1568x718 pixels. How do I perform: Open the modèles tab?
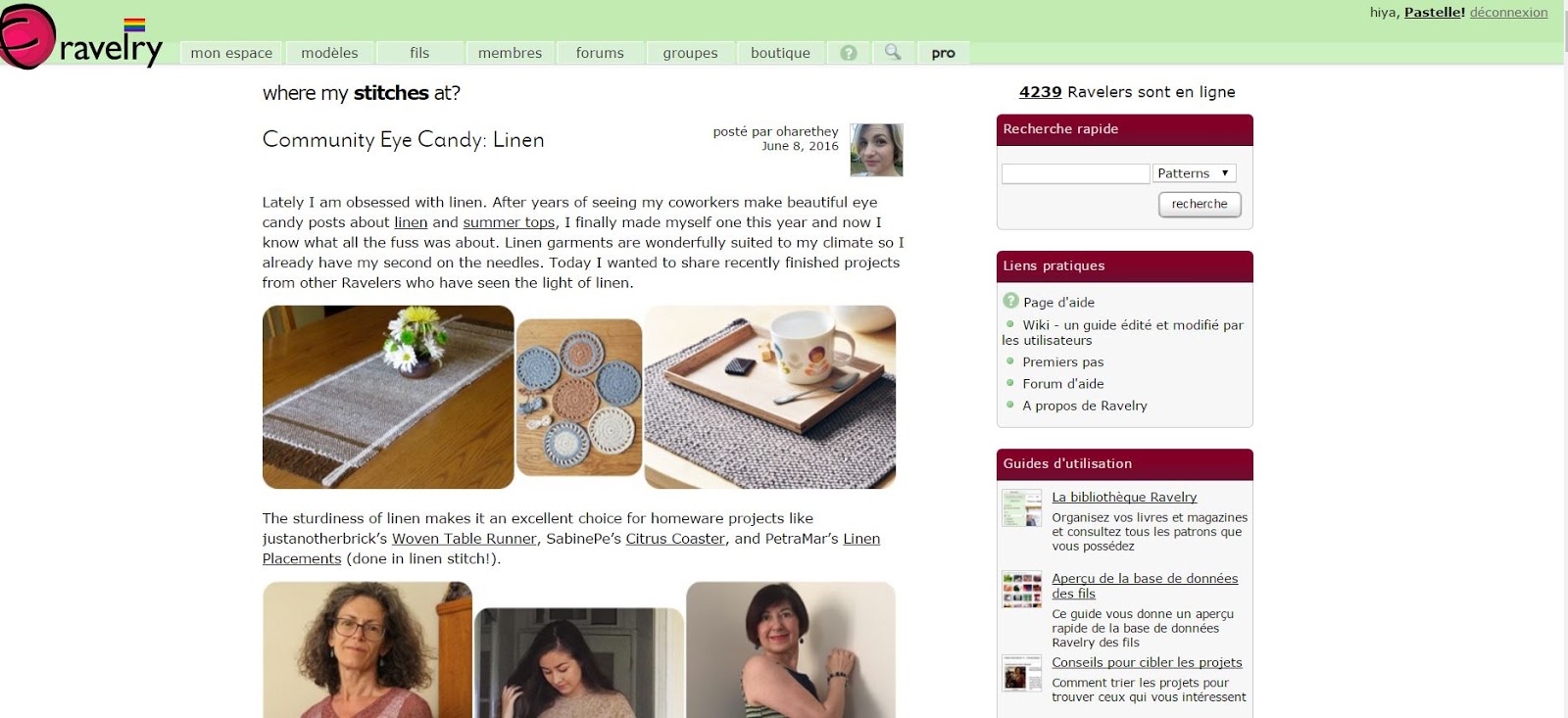pyautogui.click(x=329, y=53)
